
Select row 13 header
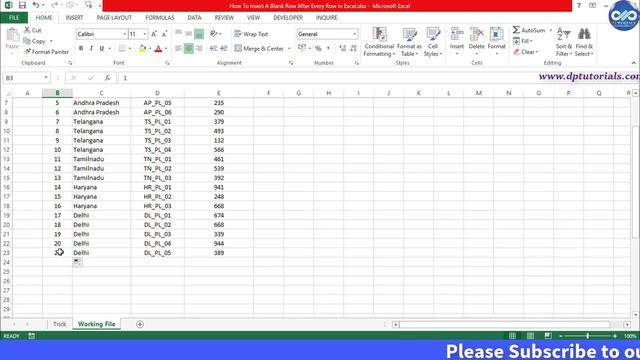[6, 159]
